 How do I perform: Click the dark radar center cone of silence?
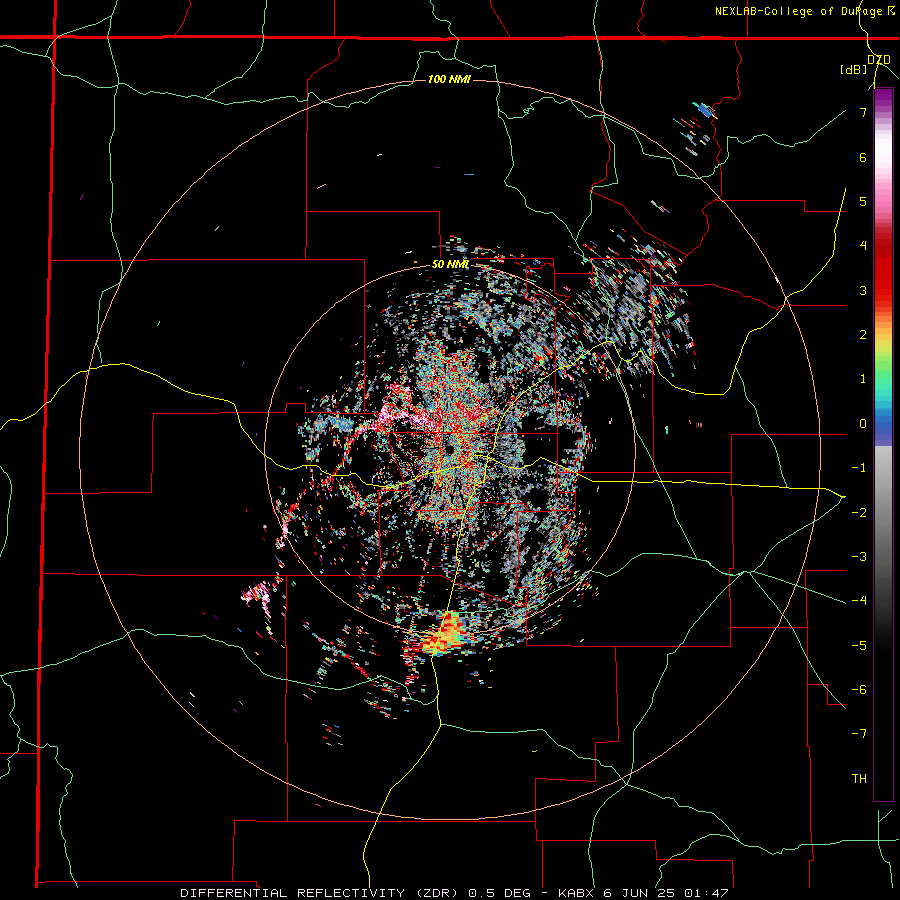pyautogui.click(x=449, y=449)
